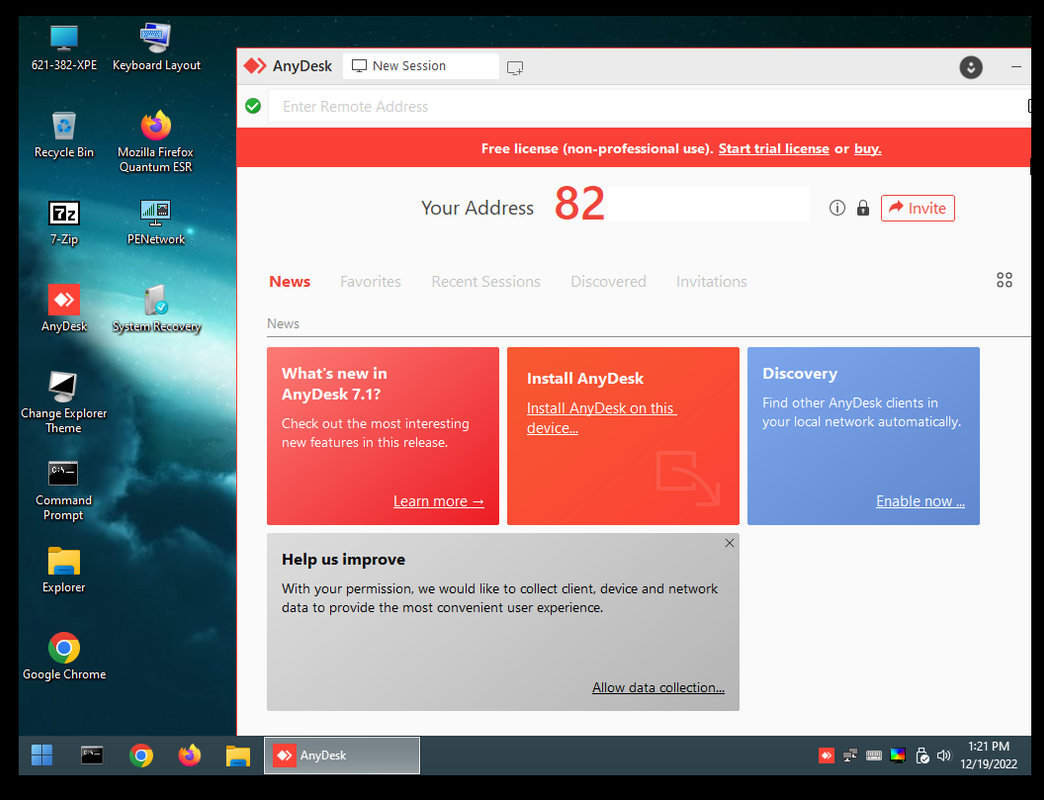This screenshot has width=1044, height=800.
Task: Close the Help us improve card
Action: click(729, 543)
